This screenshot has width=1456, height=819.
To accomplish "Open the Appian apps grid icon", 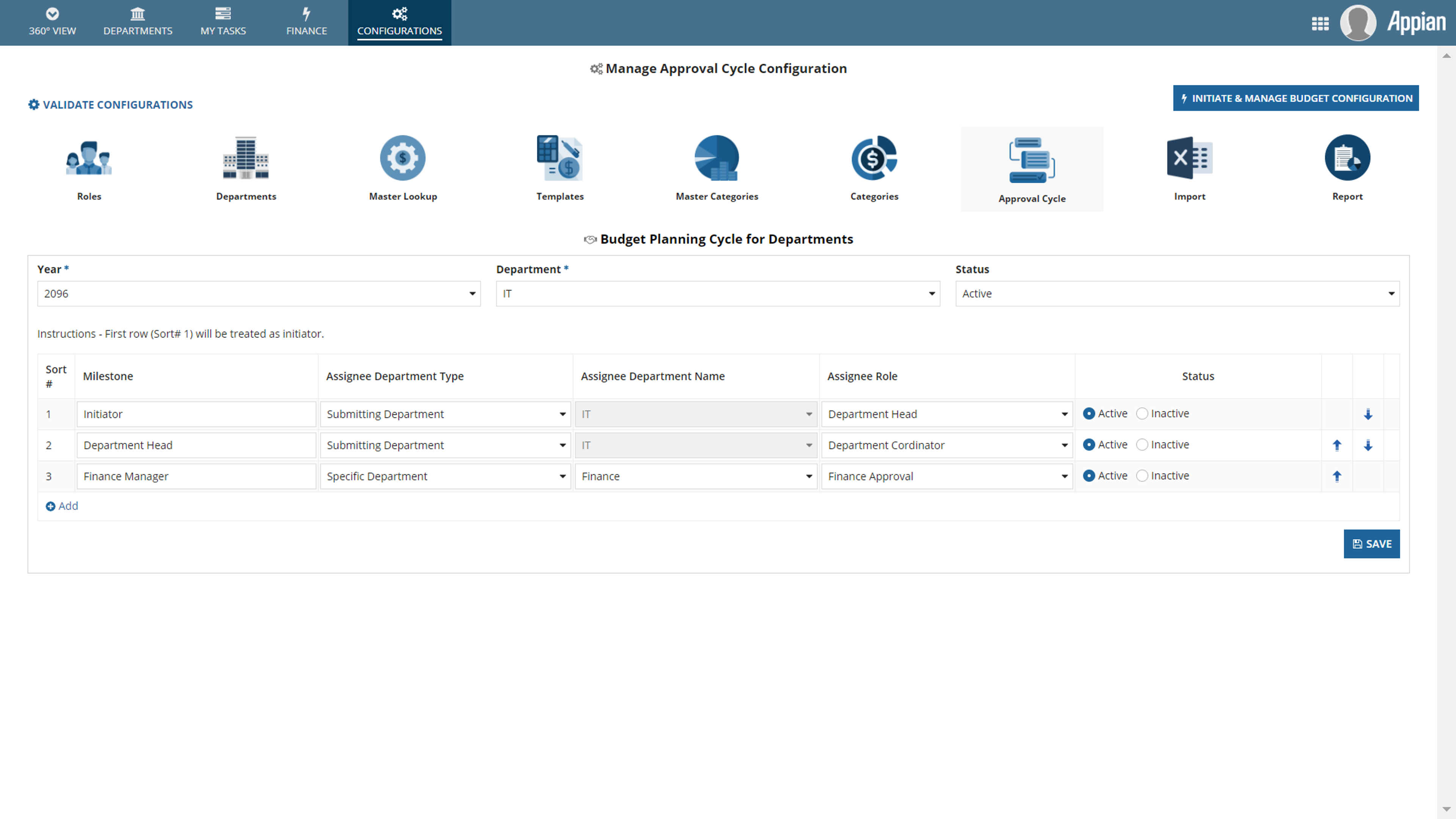I will point(1320,23).
